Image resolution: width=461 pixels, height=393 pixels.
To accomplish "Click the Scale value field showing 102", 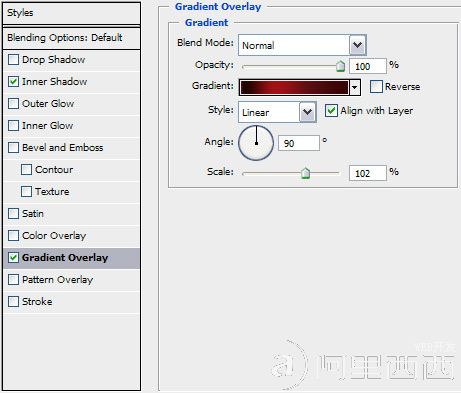I will [368, 173].
